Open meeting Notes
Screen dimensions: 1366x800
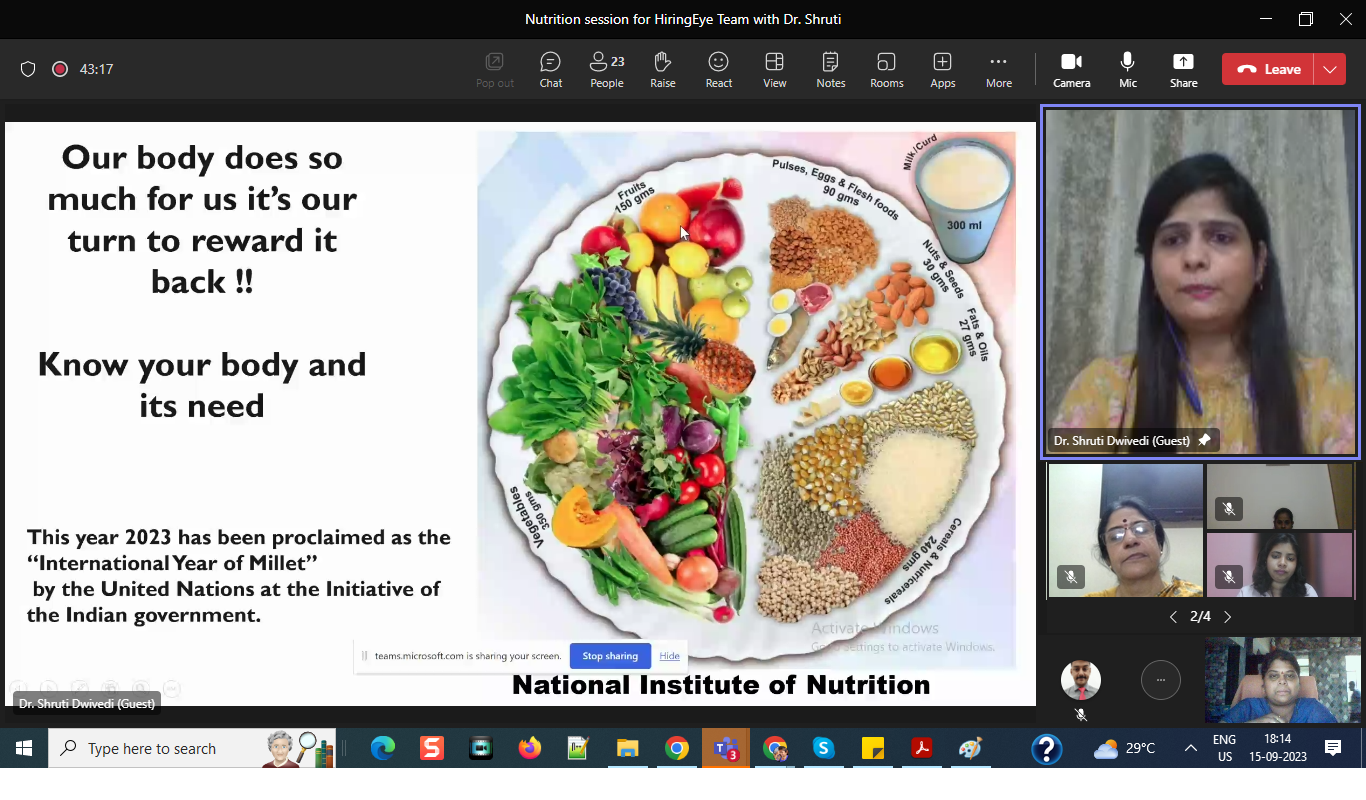pos(830,70)
